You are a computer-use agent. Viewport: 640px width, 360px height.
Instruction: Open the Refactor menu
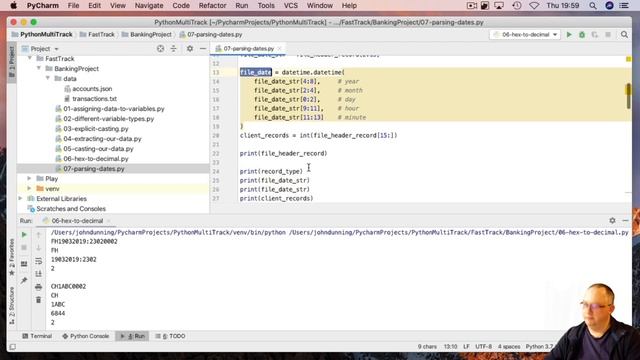212,6
